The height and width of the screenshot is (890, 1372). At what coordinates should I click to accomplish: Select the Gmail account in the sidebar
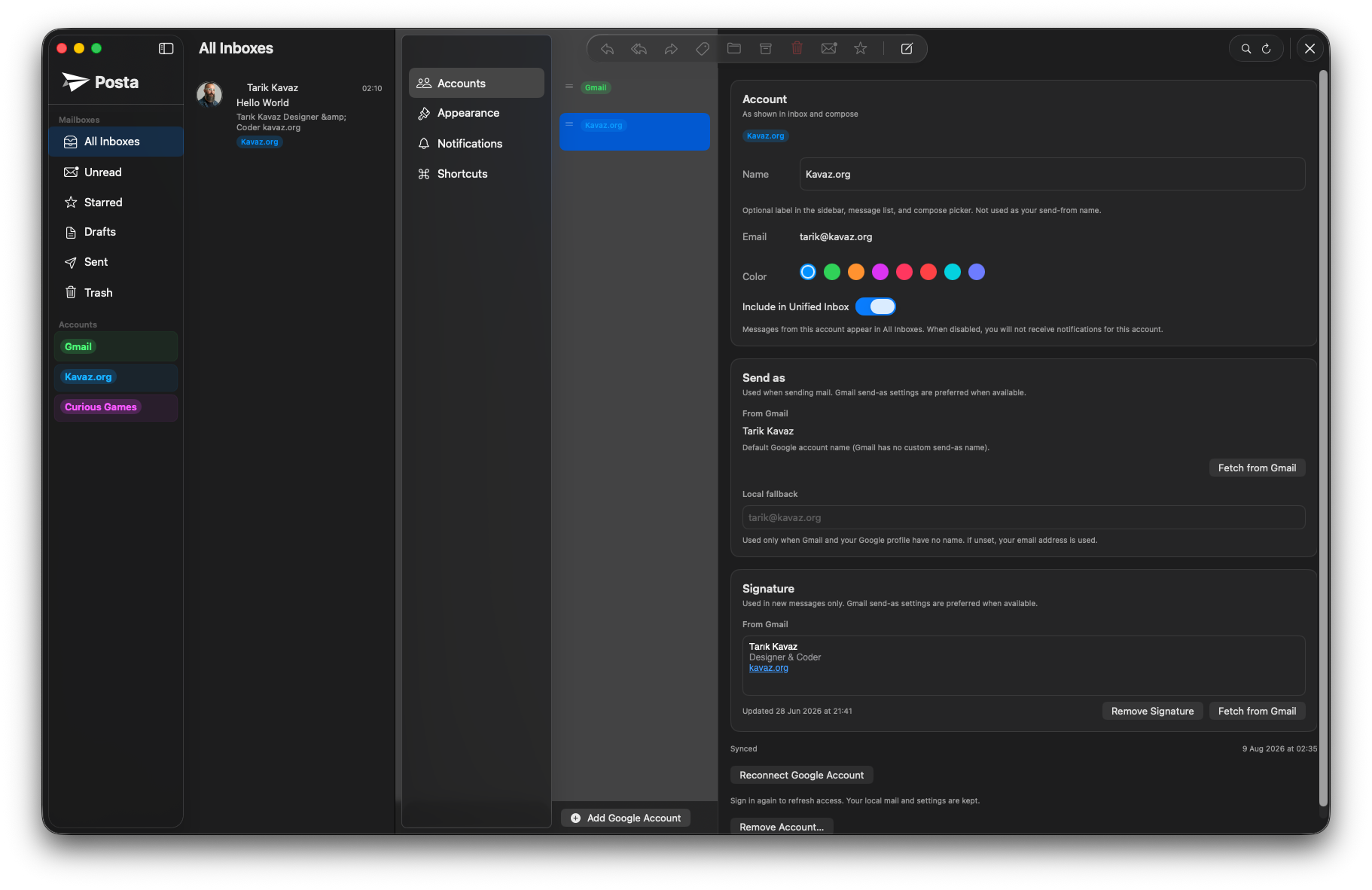116,346
